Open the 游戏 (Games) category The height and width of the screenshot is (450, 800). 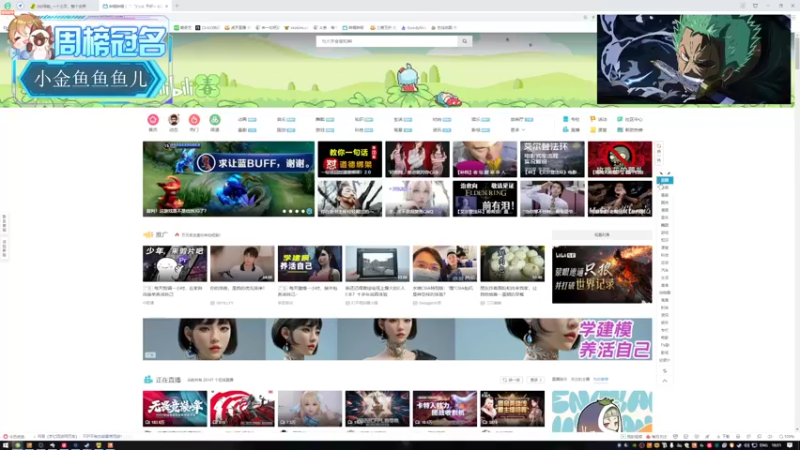tap(324, 130)
